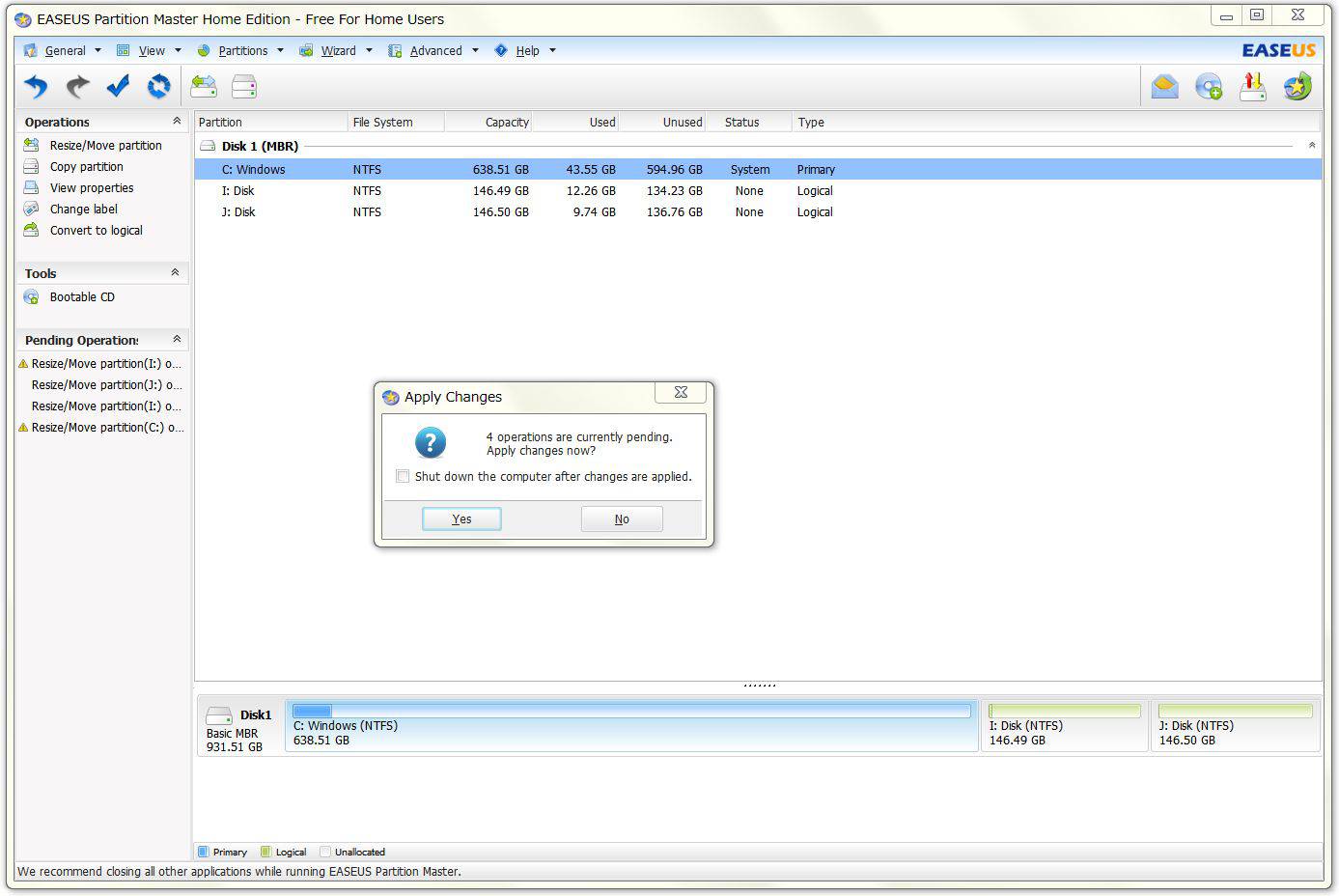Open the Partitions menu
Viewport: 1339px width, 896px height.
click(x=240, y=50)
